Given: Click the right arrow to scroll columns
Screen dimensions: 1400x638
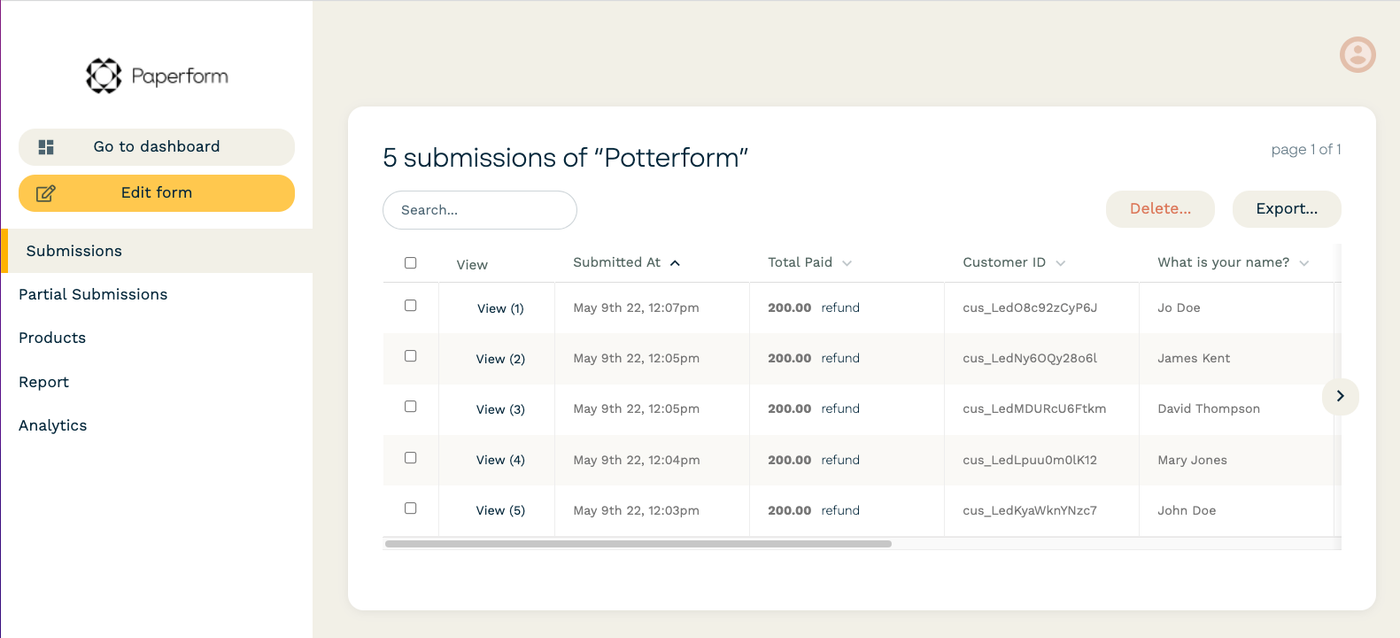Looking at the screenshot, I should [x=1340, y=396].
